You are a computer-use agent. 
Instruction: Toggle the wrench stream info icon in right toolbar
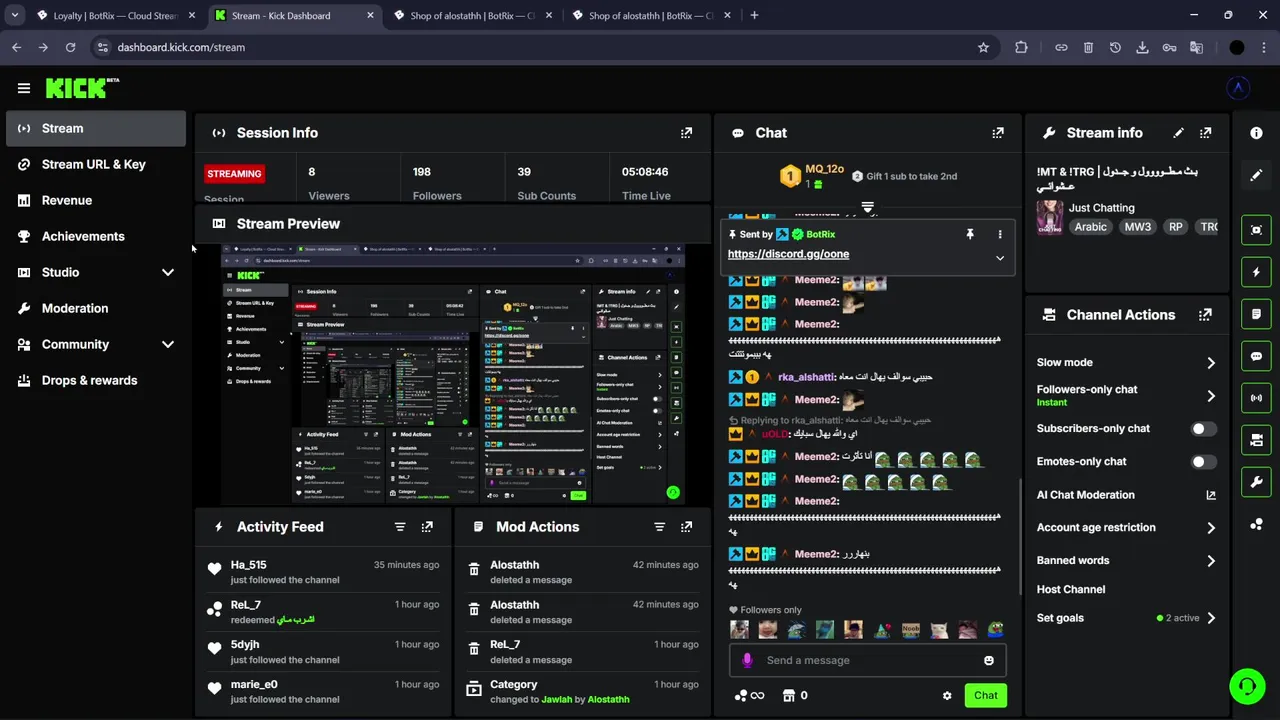coord(1256,482)
